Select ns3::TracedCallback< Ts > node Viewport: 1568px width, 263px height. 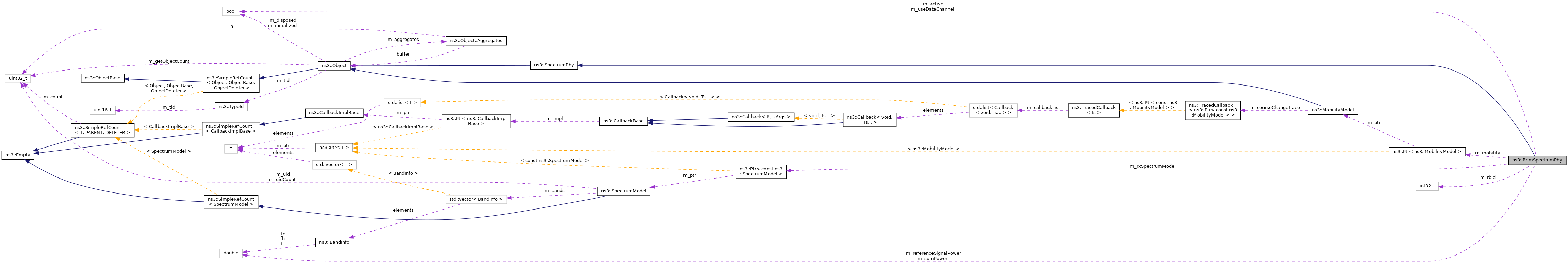1093,110
